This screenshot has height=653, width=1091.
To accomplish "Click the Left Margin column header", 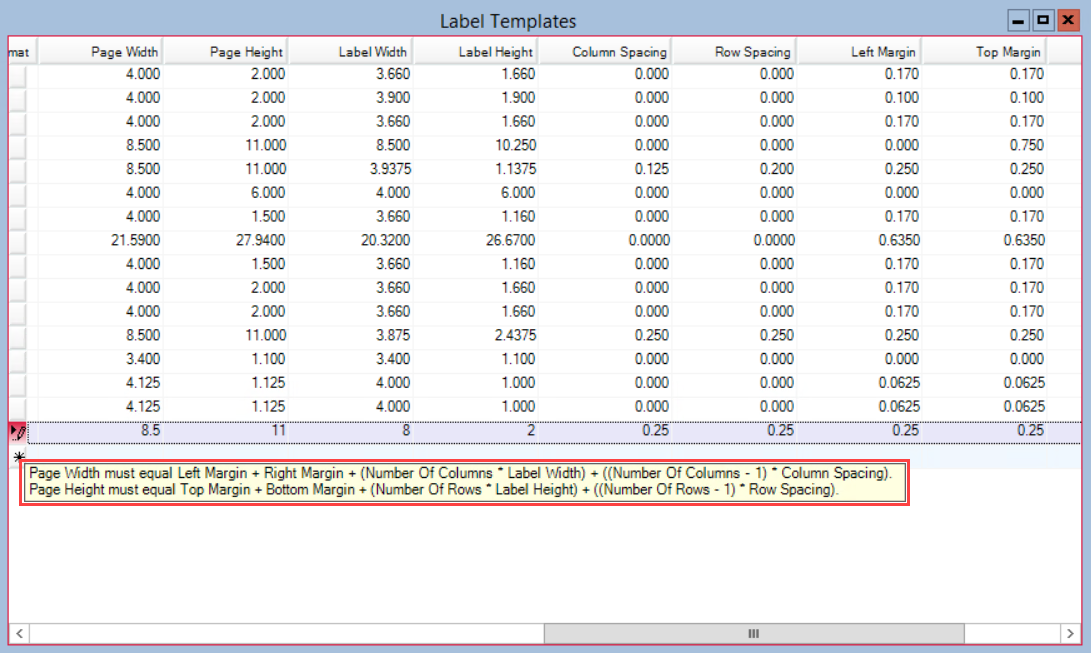I will pyautogui.click(x=859, y=51).
